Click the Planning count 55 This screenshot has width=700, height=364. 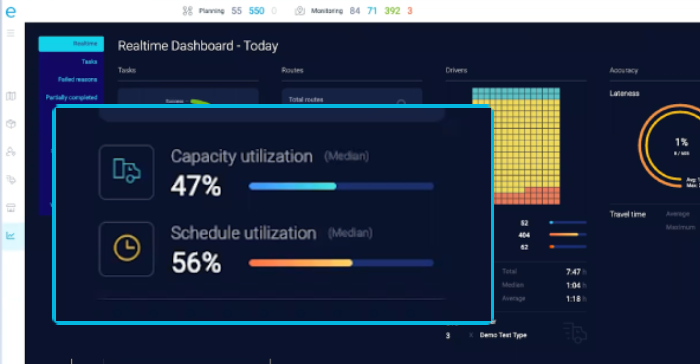coord(237,11)
